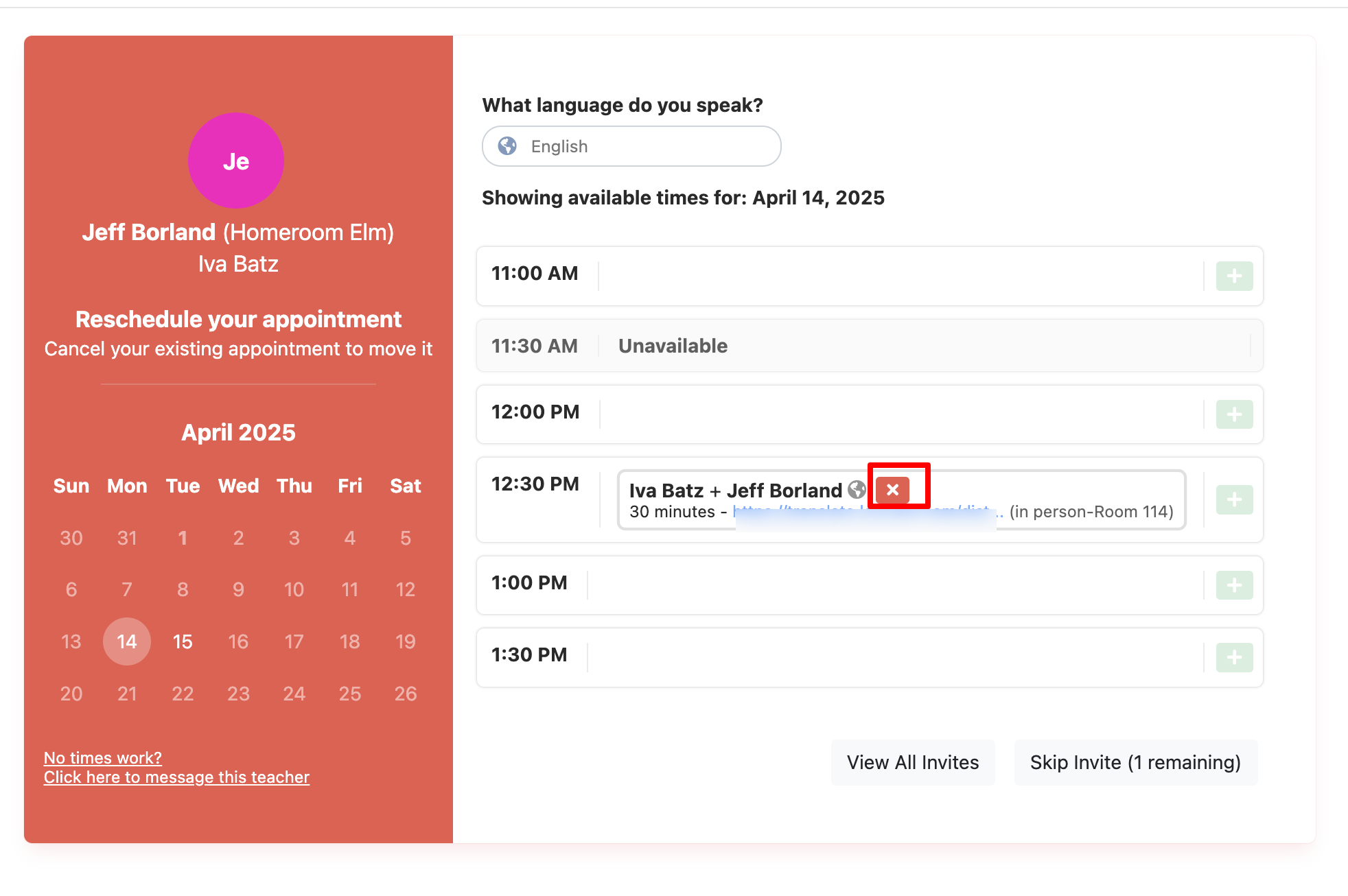Viewport: 1348px width, 896px height.
Task: Click View All Invites
Action: tap(913, 762)
